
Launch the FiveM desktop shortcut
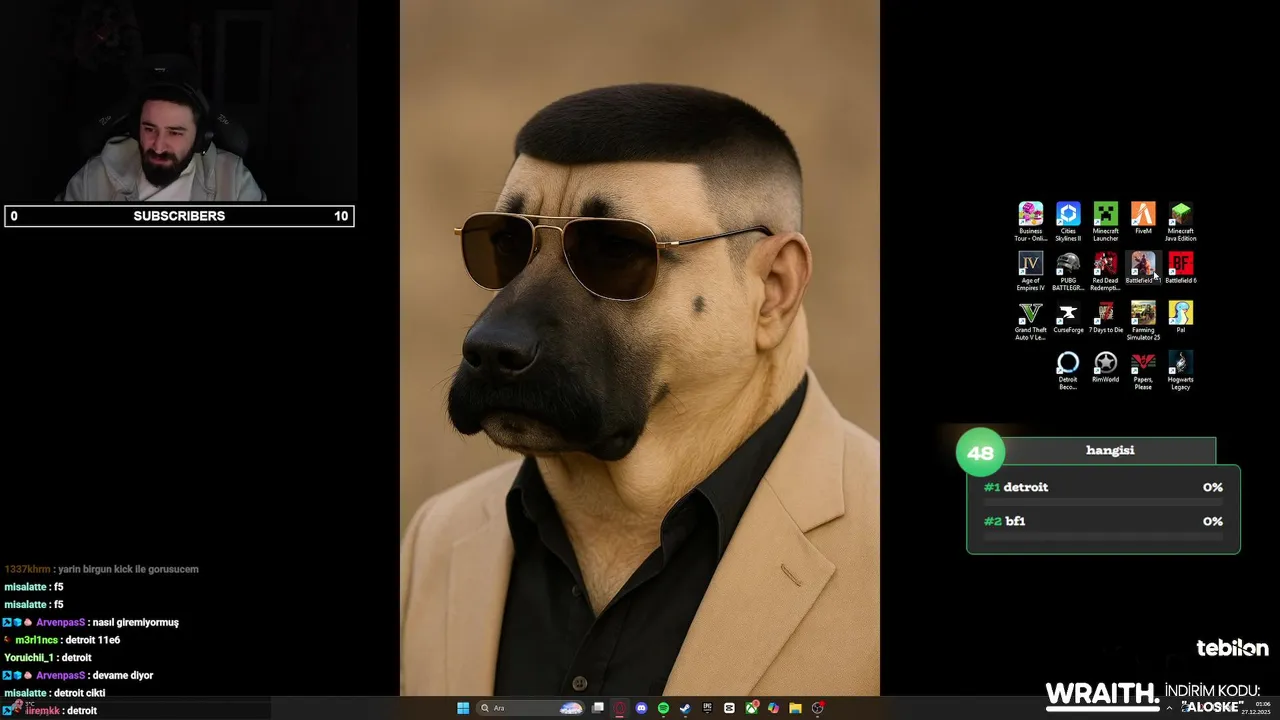(1143, 218)
